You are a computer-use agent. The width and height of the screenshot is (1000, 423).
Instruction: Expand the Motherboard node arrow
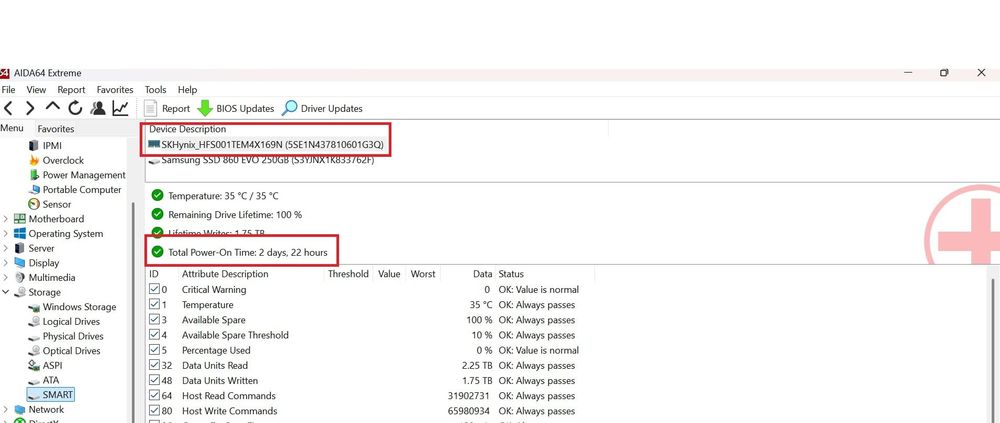tap(6, 219)
